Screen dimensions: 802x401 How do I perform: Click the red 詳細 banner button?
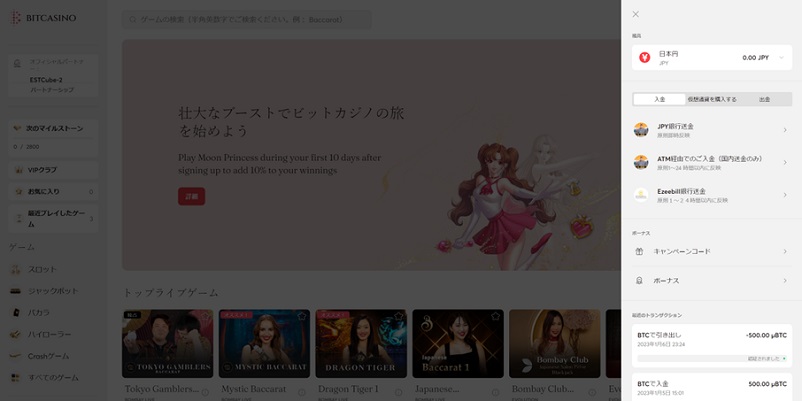point(191,196)
